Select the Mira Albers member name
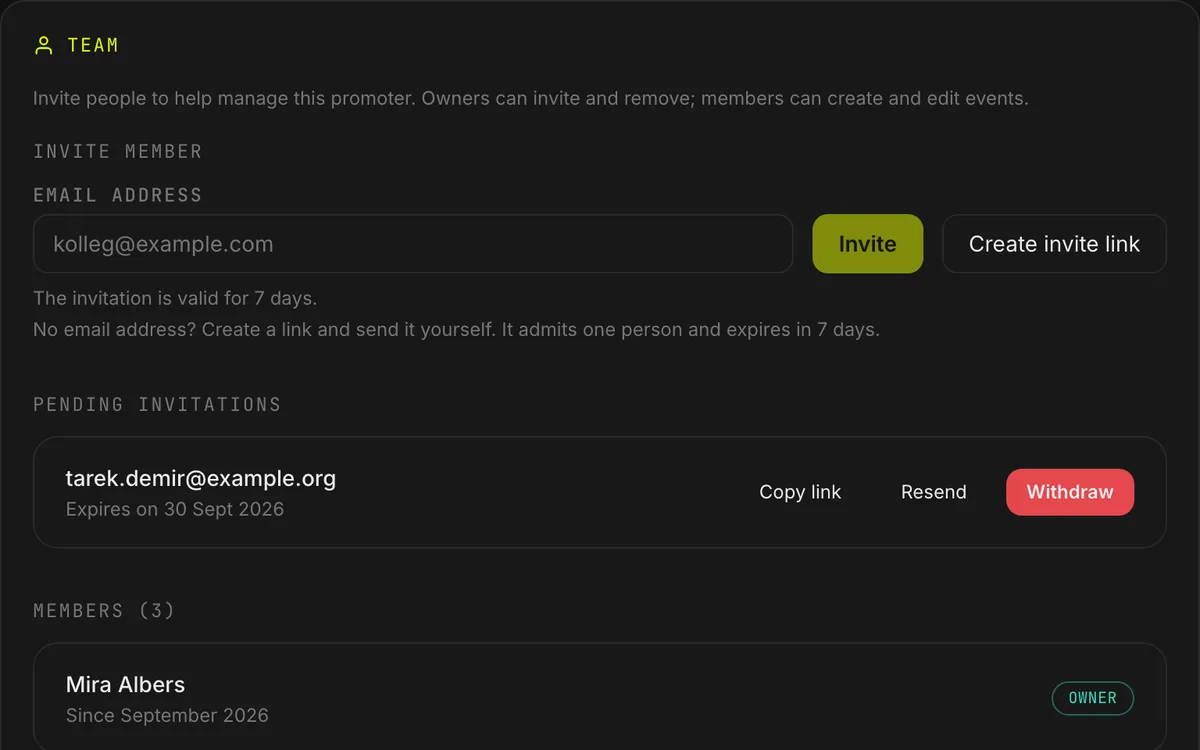 pos(125,685)
